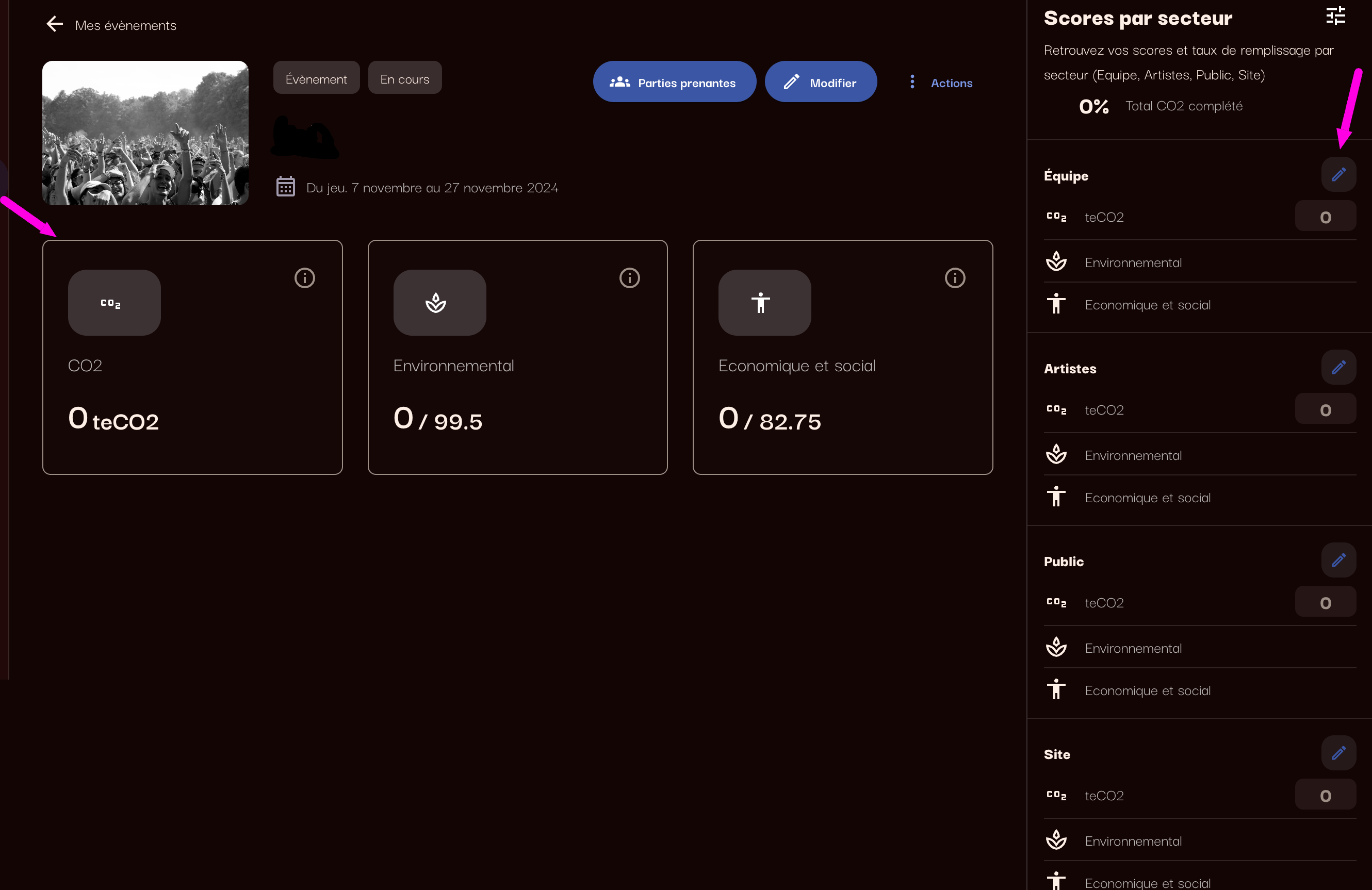Image resolution: width=1372 pixels, height=890 pixels.
Task: Open the Actions three-dot menu
Action: [912, 83]
